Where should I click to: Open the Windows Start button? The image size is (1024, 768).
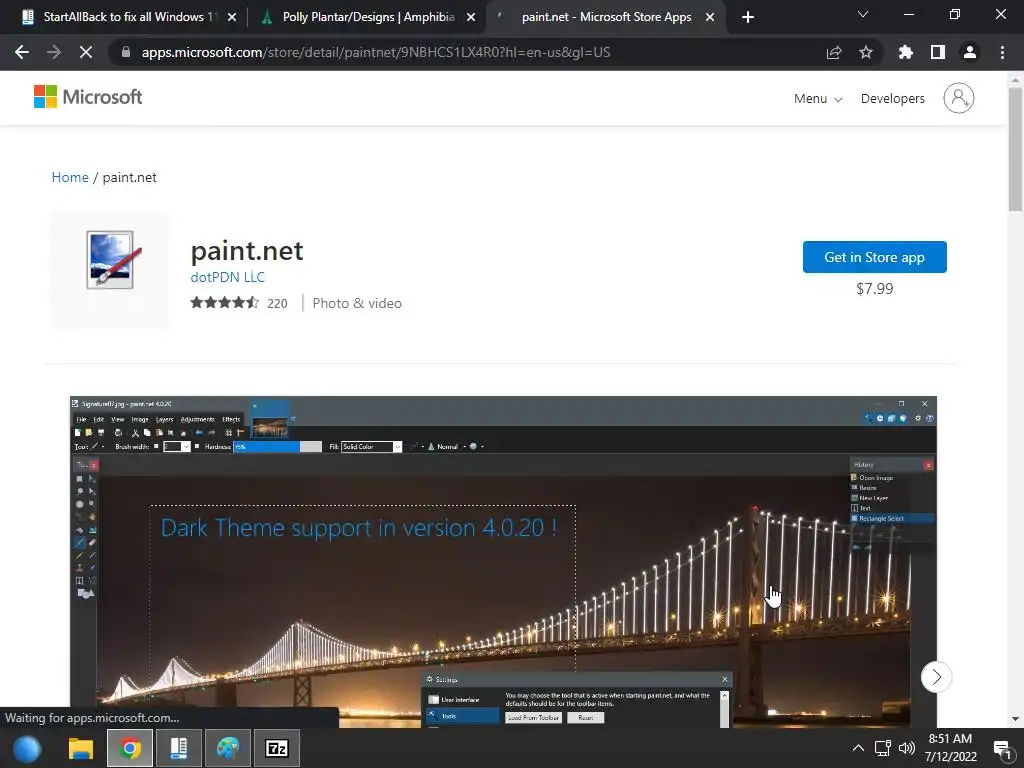(x=27, y=748)
